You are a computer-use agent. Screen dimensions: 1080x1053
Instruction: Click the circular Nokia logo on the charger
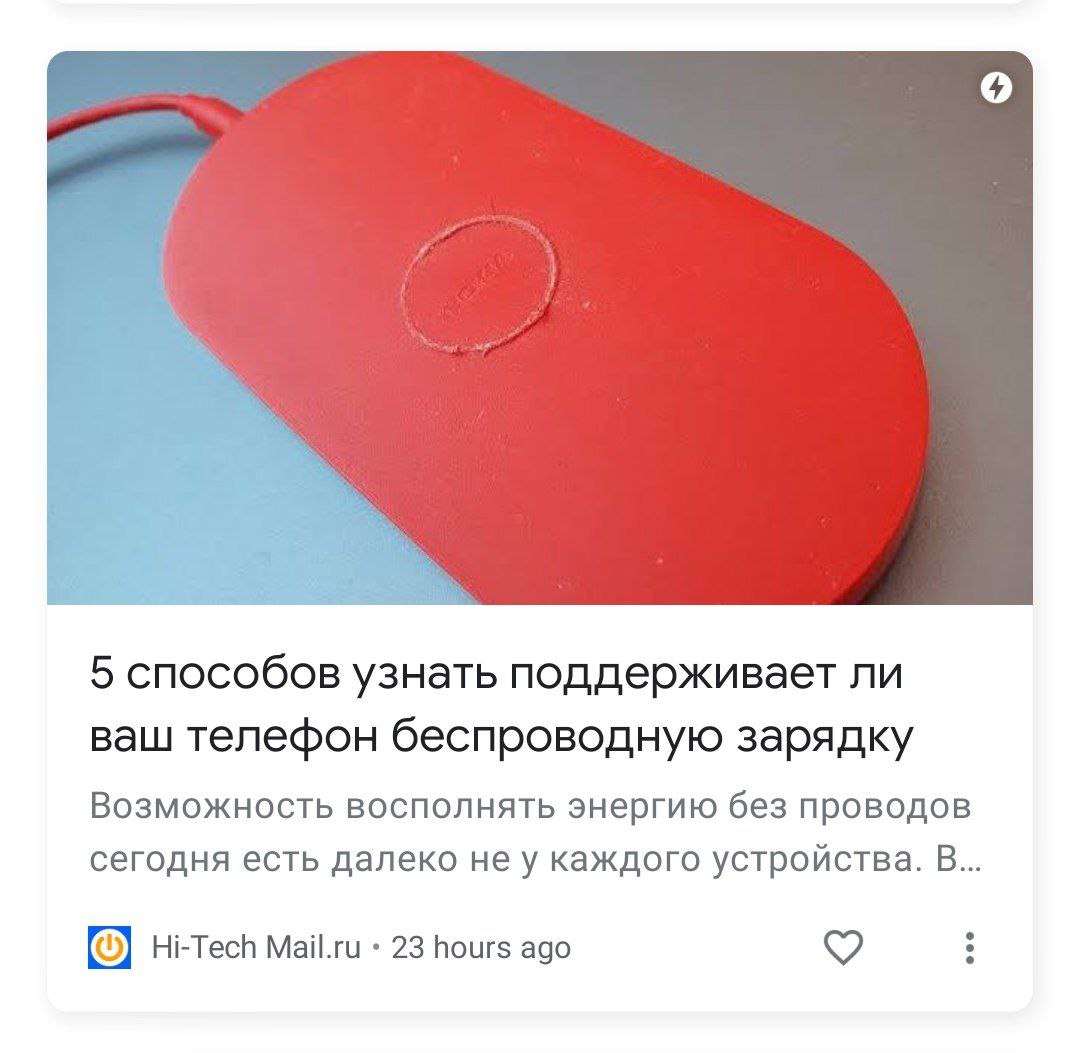pyautogui.click(x=479, y=284)
